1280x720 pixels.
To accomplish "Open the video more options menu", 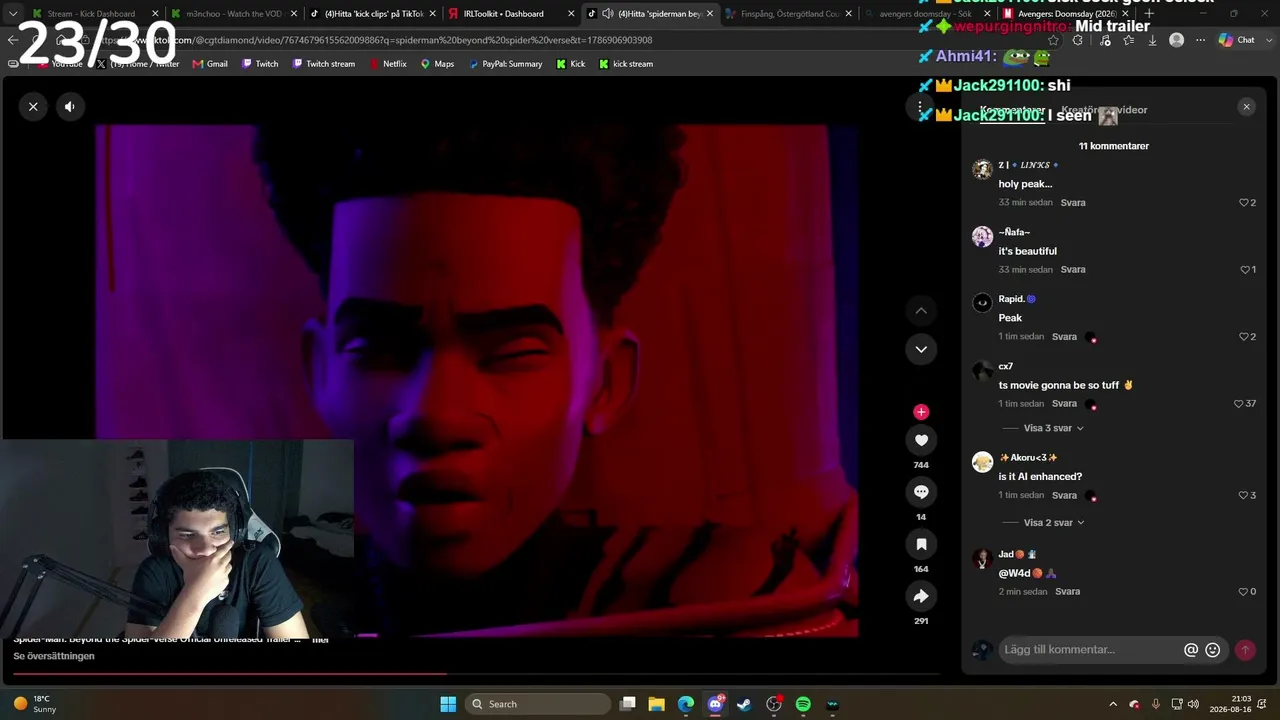I will 920,106.
